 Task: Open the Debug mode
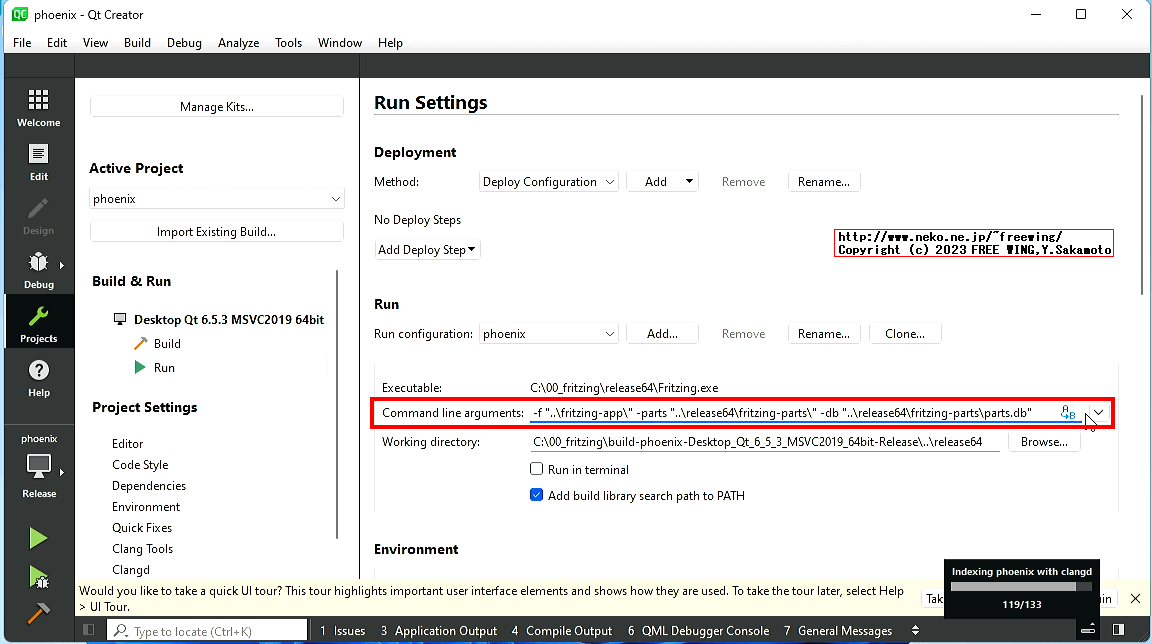pyautogui.click(x=38, y=270)
